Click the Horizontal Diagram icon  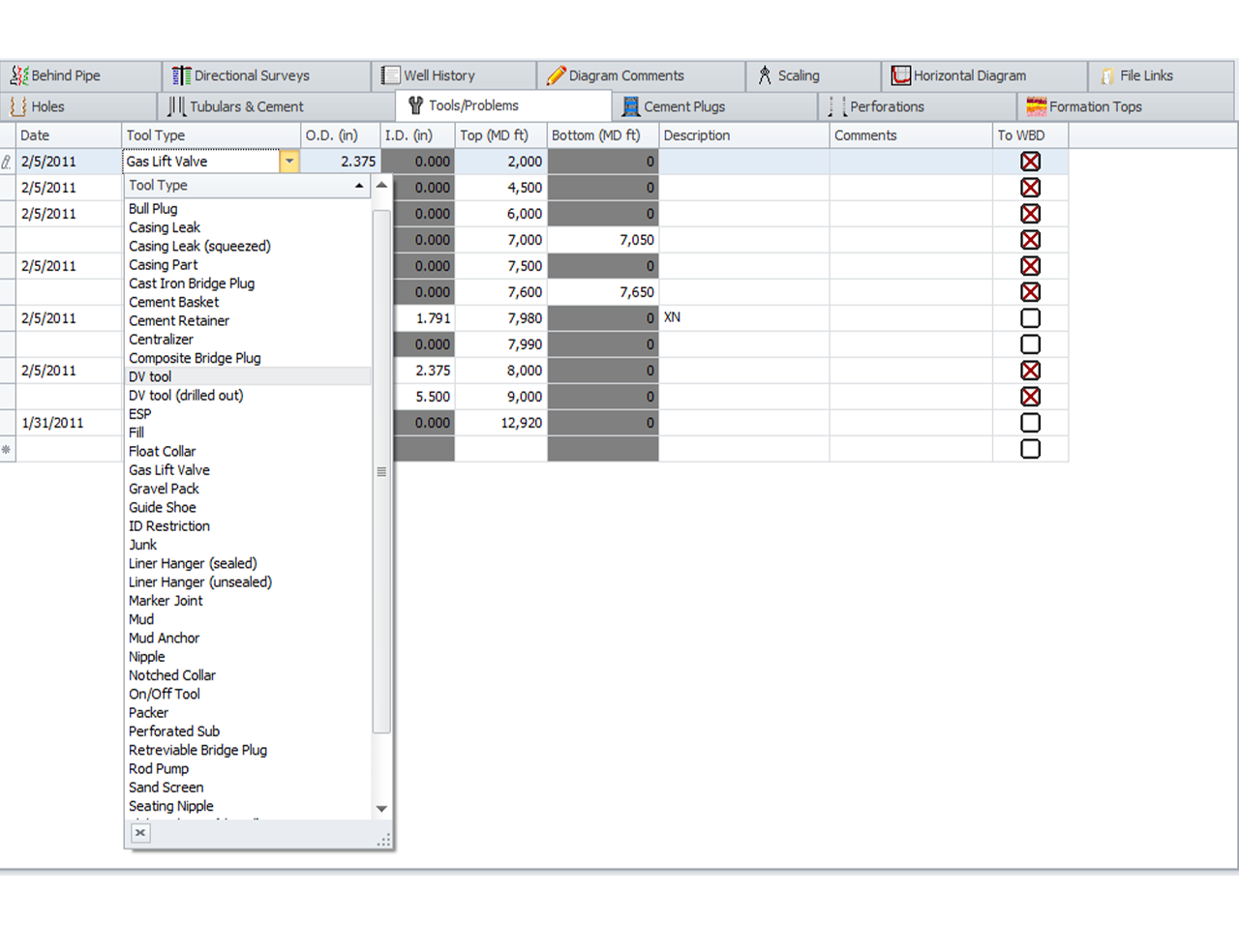point(900,75)
